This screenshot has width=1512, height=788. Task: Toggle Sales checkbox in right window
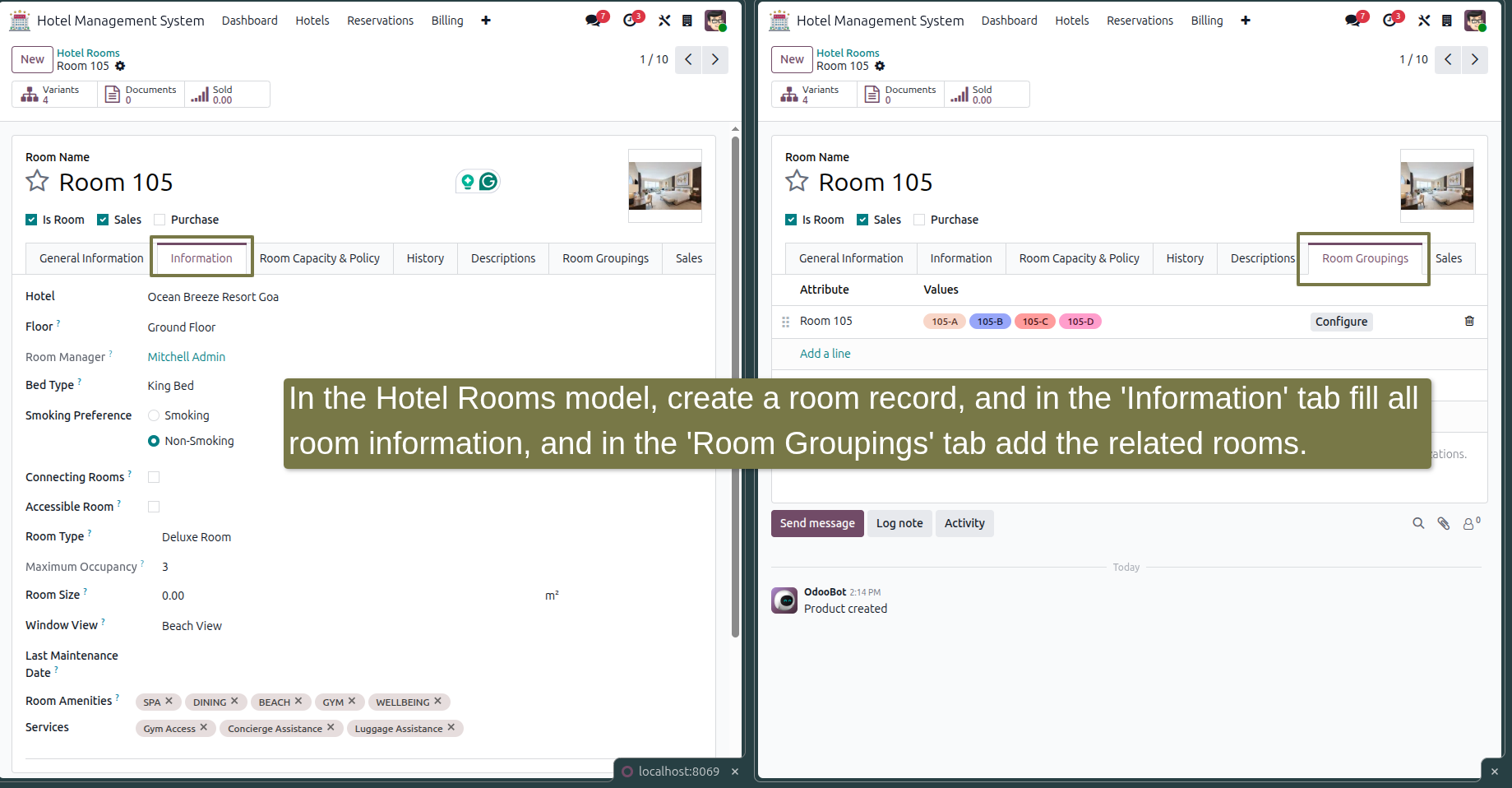click(x=862, y=220)
